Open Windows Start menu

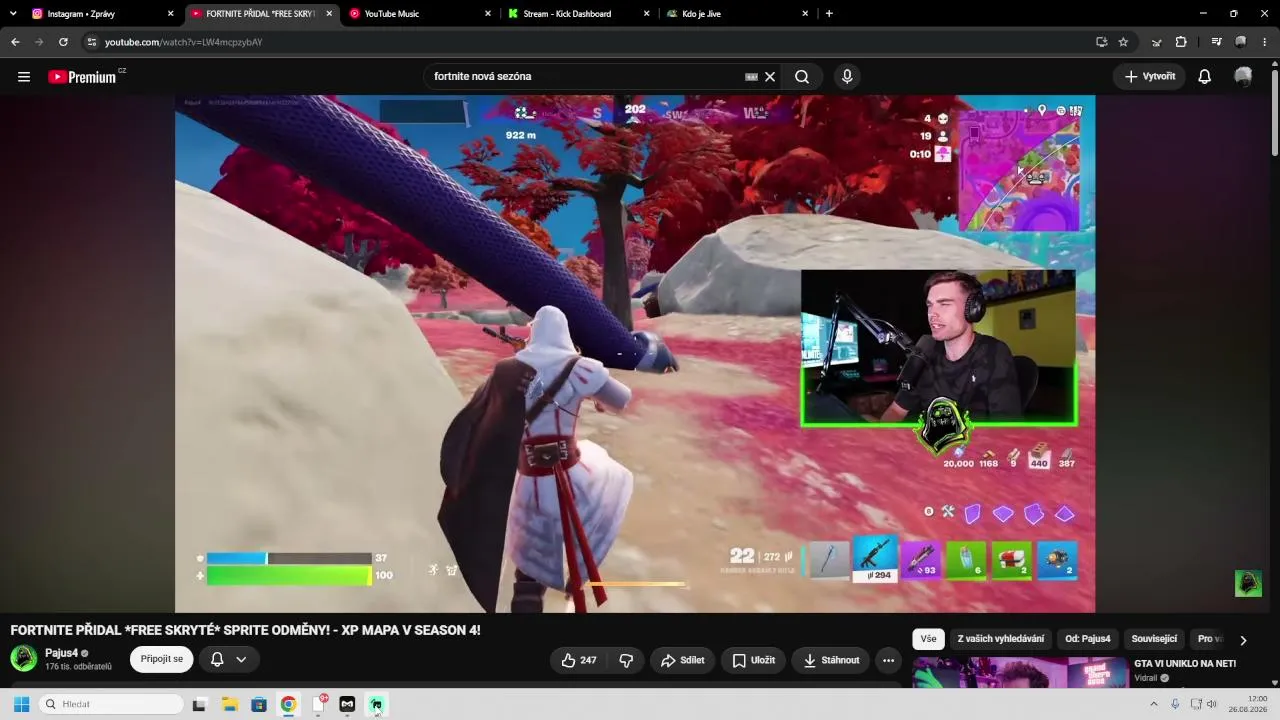(21, 704)
